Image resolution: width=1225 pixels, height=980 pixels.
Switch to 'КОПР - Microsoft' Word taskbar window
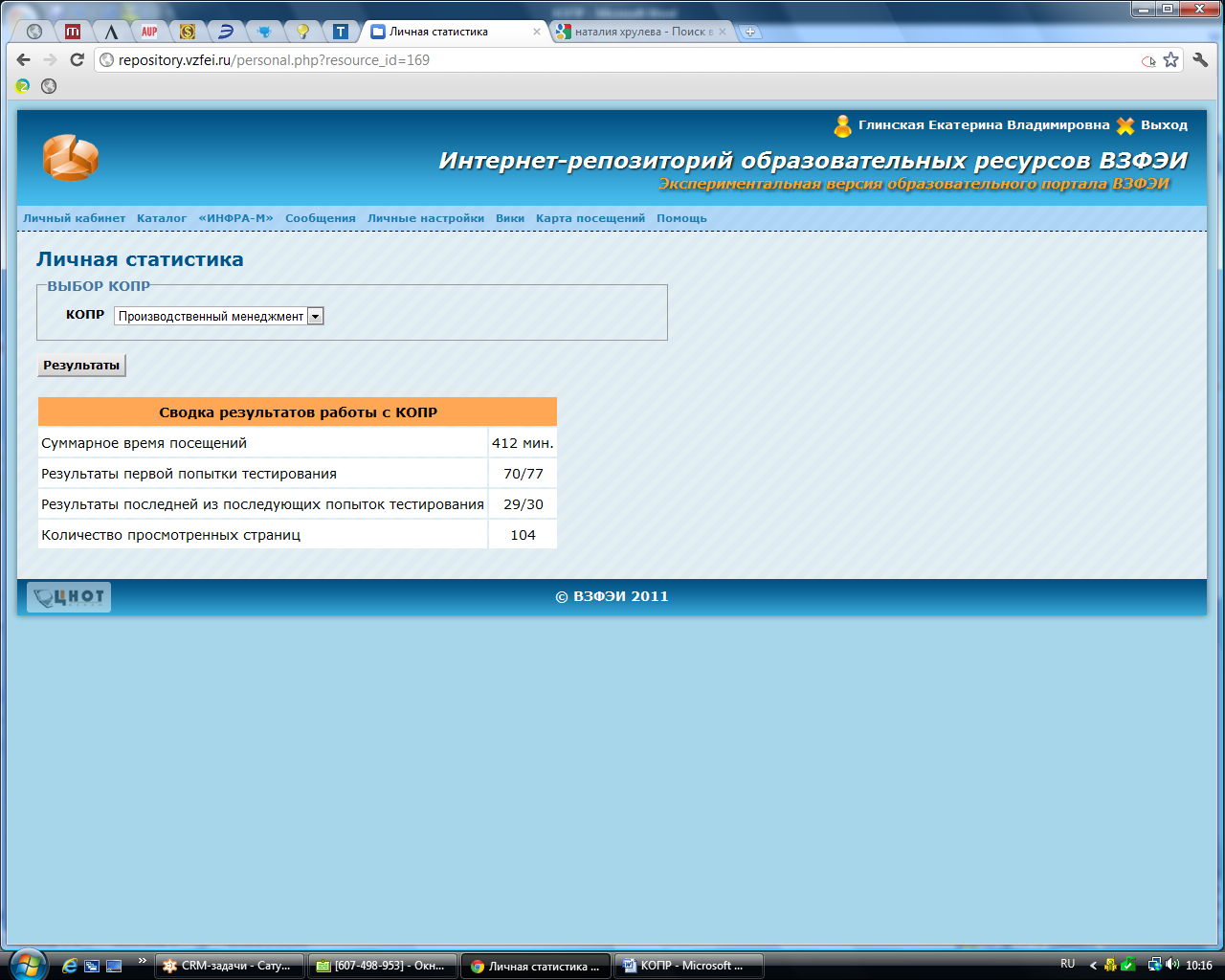689,966
